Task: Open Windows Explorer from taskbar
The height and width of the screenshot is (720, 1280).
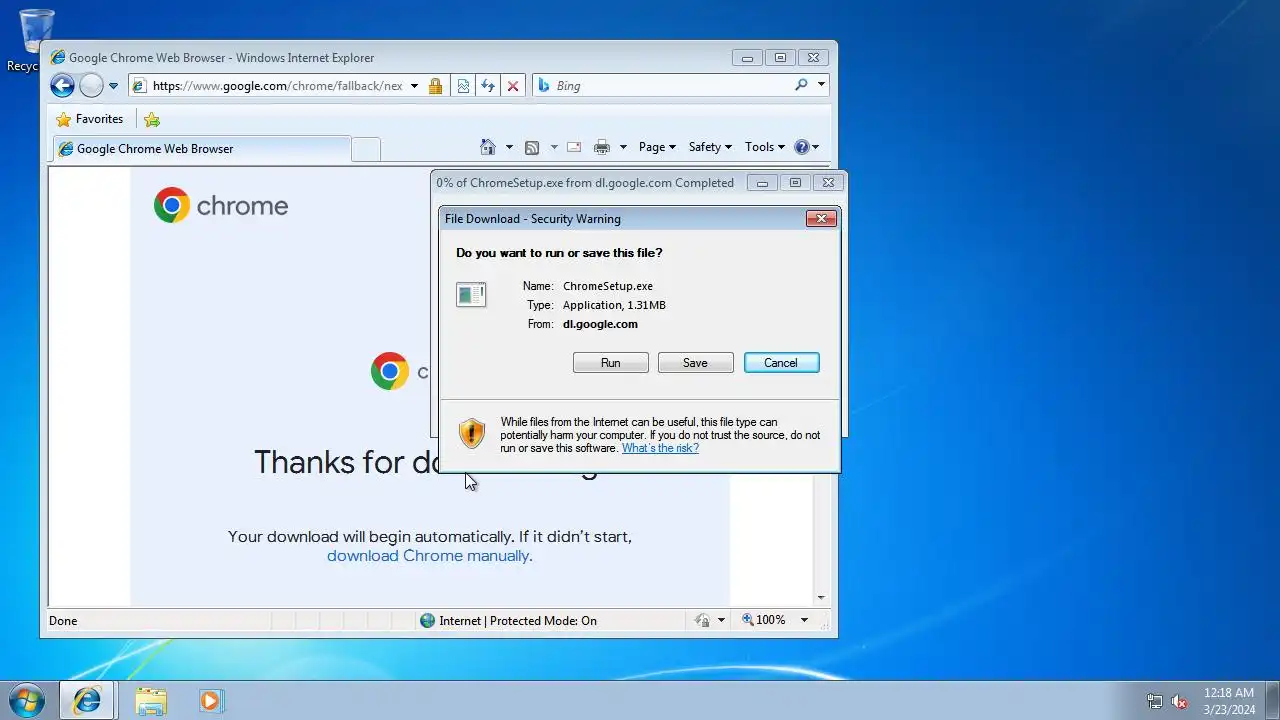Action: [x=151, y=701]
